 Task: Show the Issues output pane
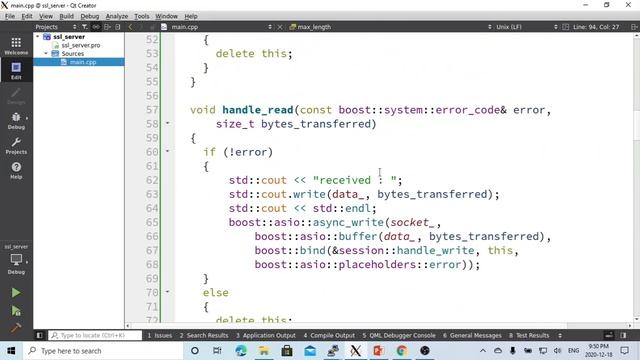(160, 336)
